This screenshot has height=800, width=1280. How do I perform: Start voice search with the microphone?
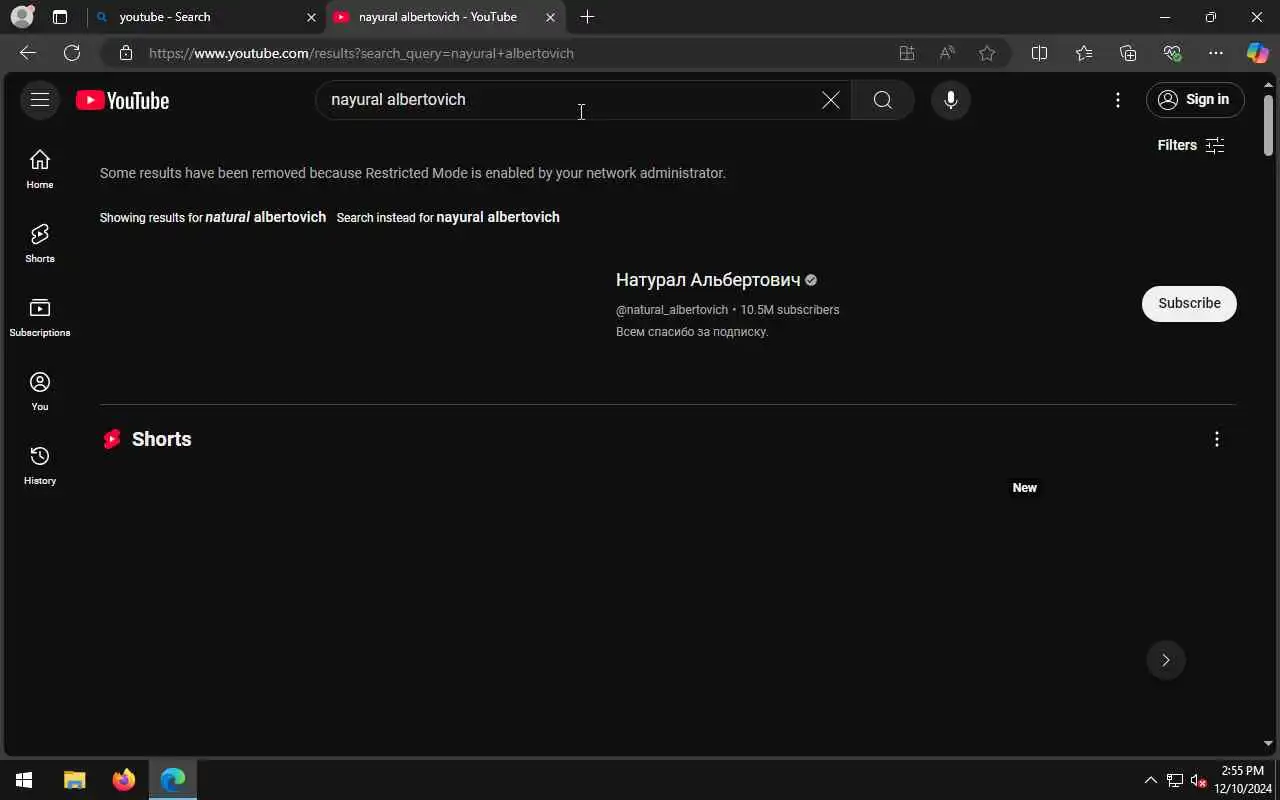click(x=951, y=100)
